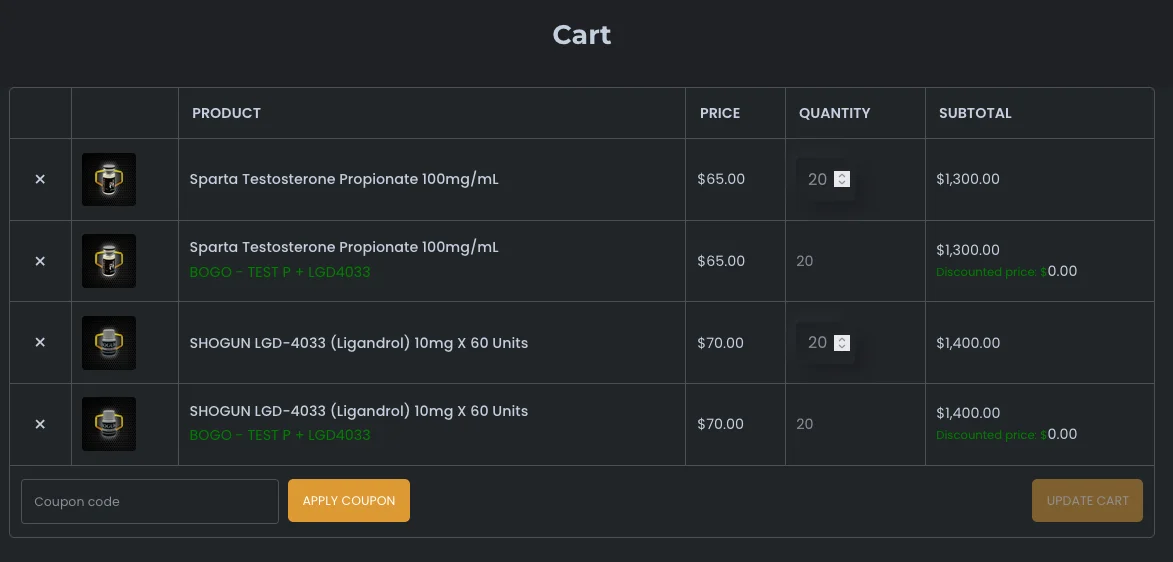Open the SHOGUN LGD-4033 link in the BOGO row

(x=359, y=411)
